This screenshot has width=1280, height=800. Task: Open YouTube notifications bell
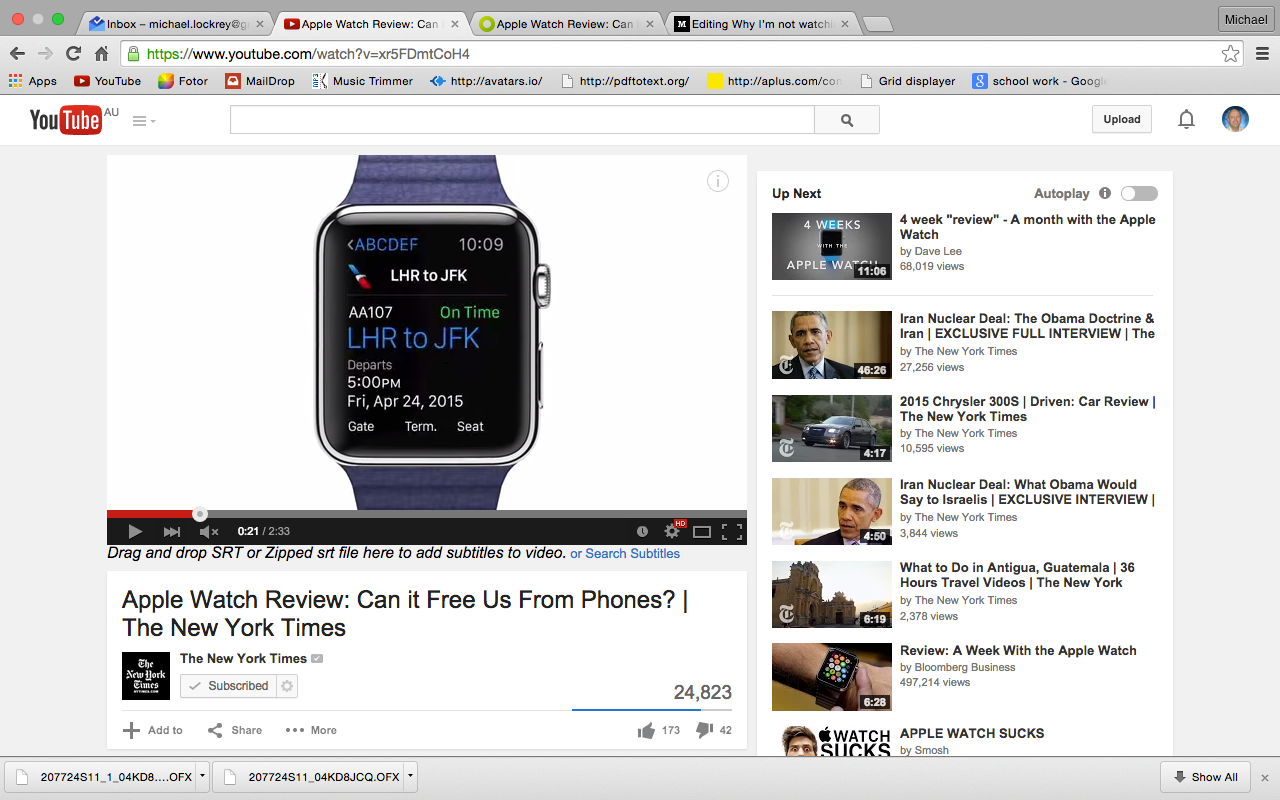point(1186,120)
